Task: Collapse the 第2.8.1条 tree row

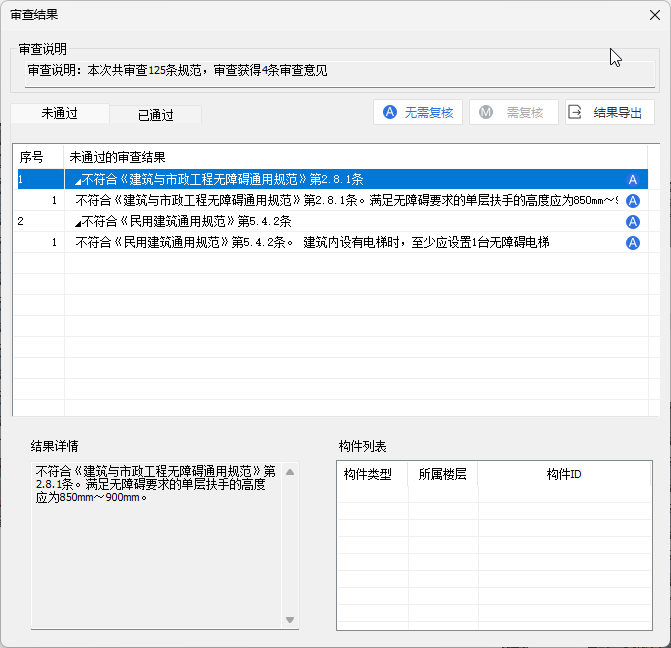Action: [x=78, y=181]
